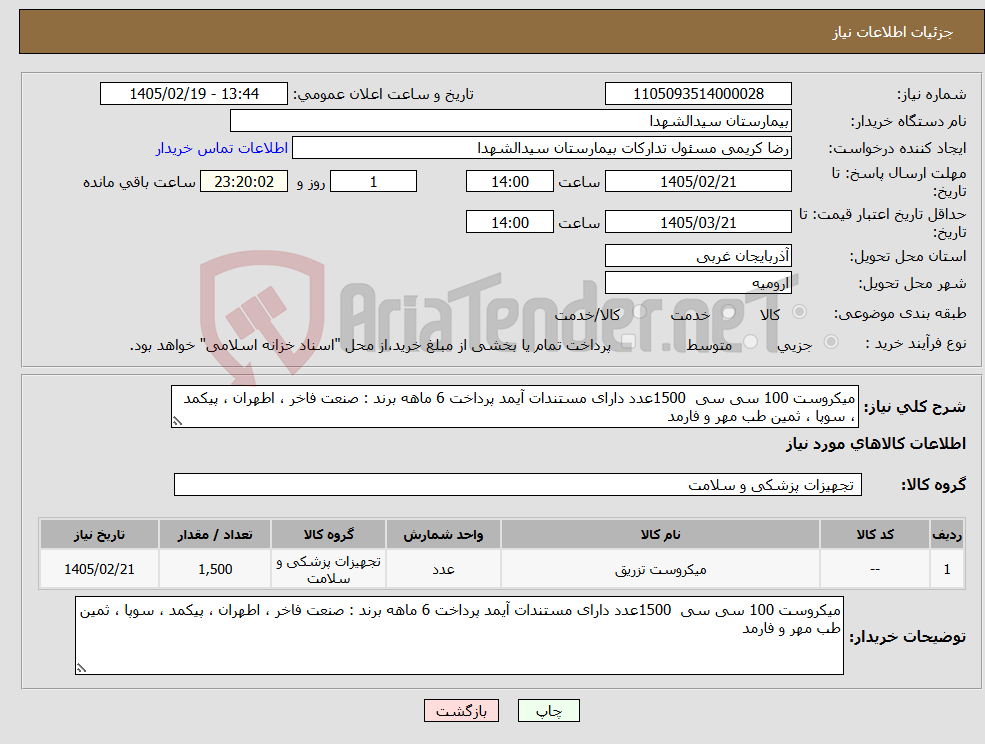
Task: Click row number cell 1
Action: [947, 569]
